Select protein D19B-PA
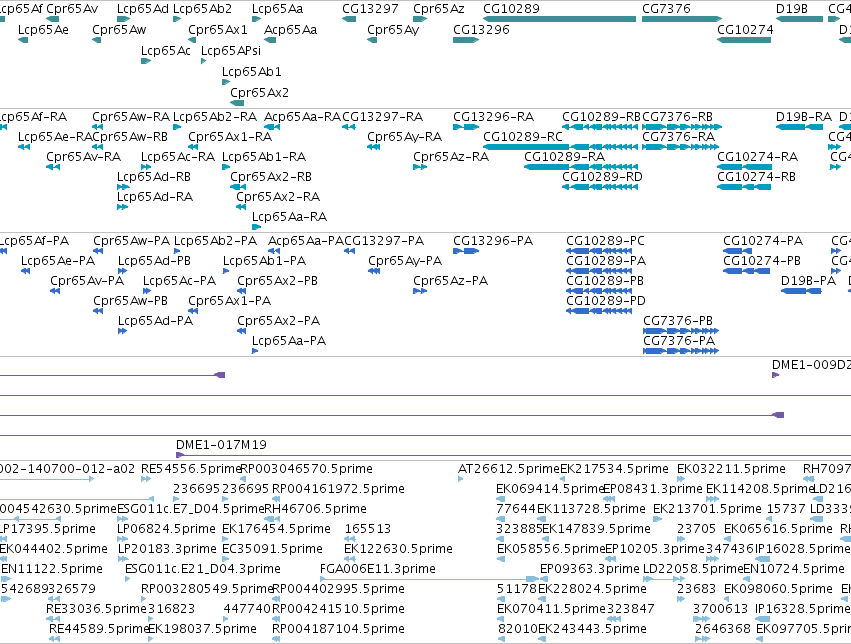851x644 pixels. [801, 291]
